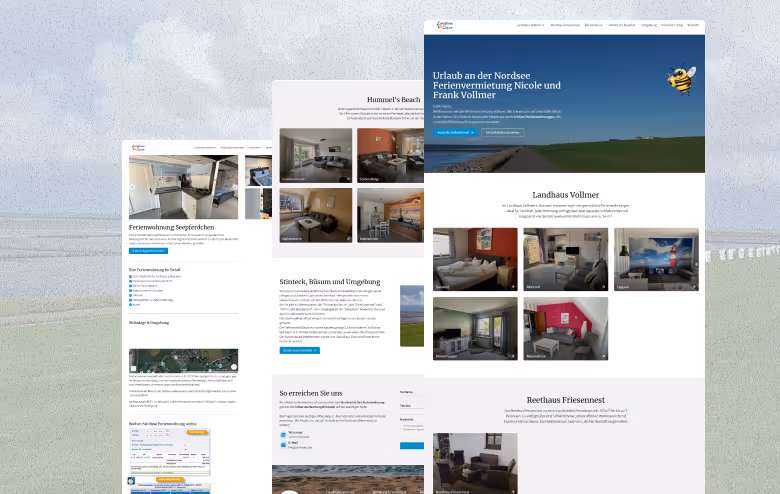
Task: Click the previous arrow on the Seepferdchen carousel
Action: click(x=132, y=188)
